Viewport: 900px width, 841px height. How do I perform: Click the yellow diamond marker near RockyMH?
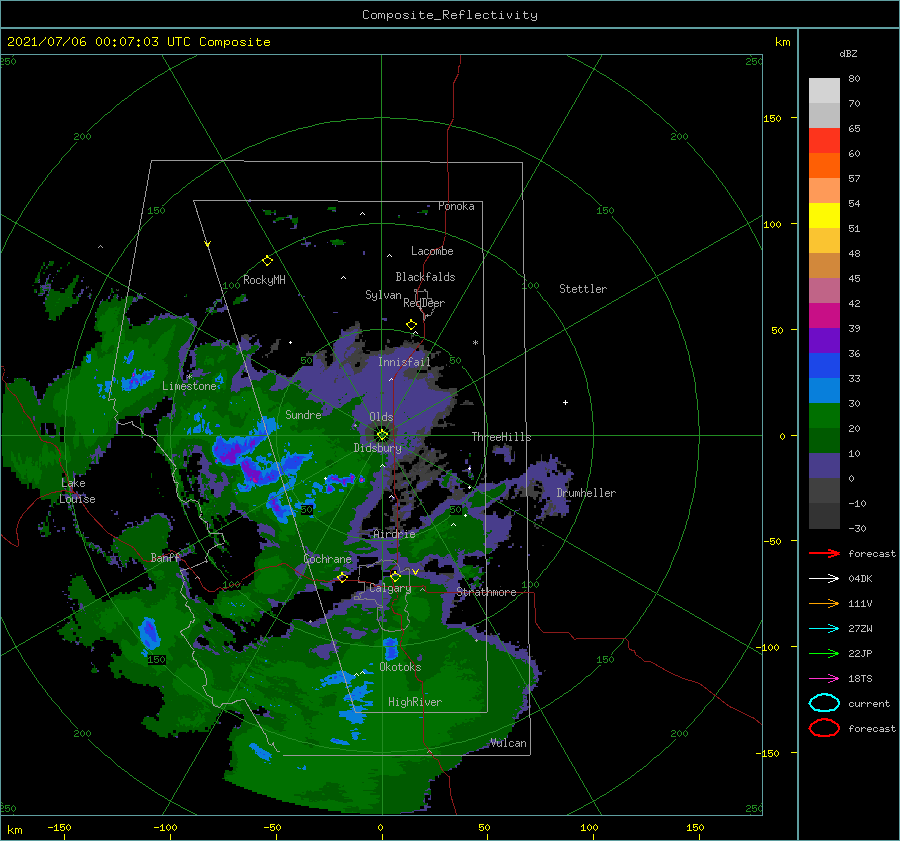pos(267,261)
